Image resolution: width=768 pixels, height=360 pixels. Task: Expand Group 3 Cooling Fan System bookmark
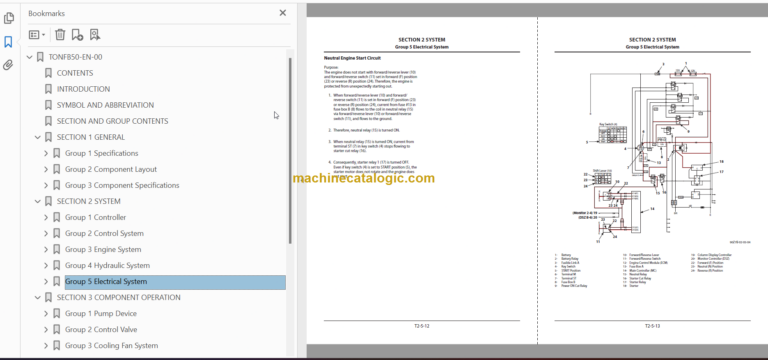click(46, 346)
